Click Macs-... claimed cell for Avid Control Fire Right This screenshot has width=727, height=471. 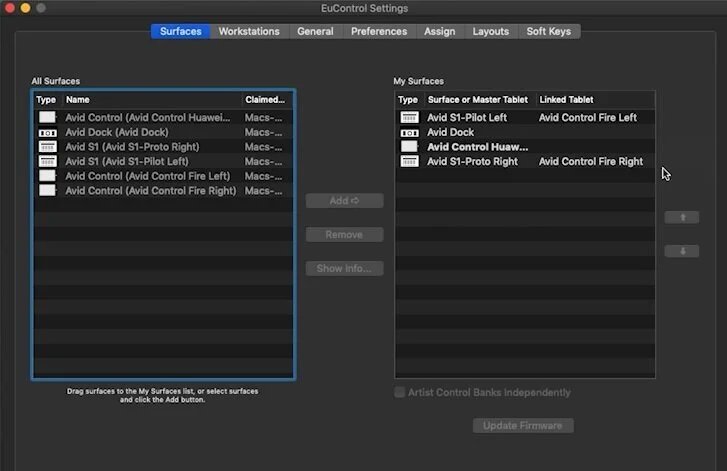[263, 191]
